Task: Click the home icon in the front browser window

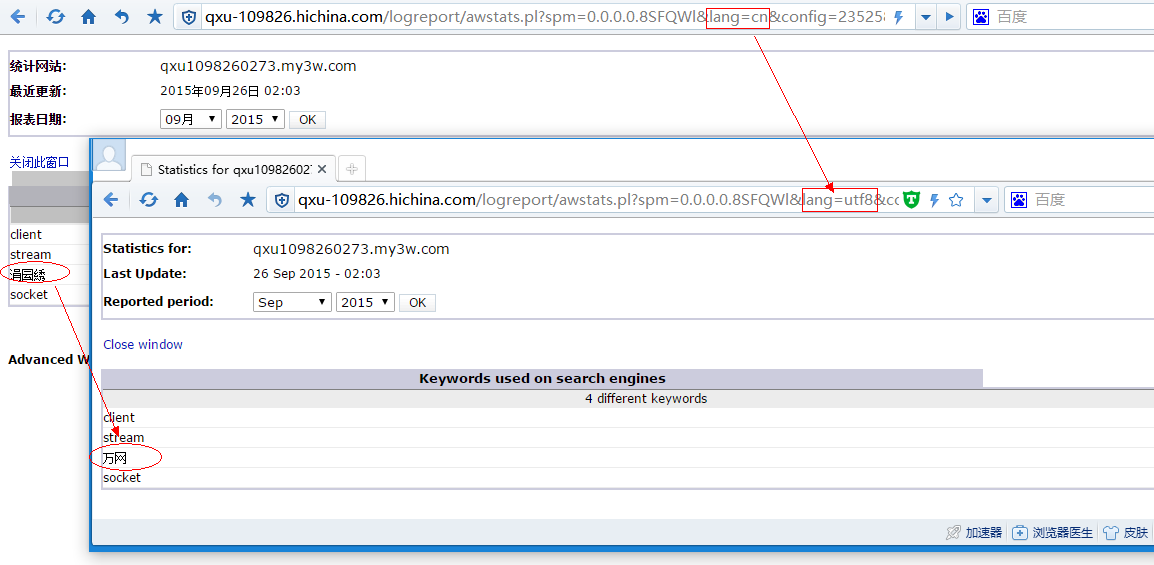Action: 181,200
